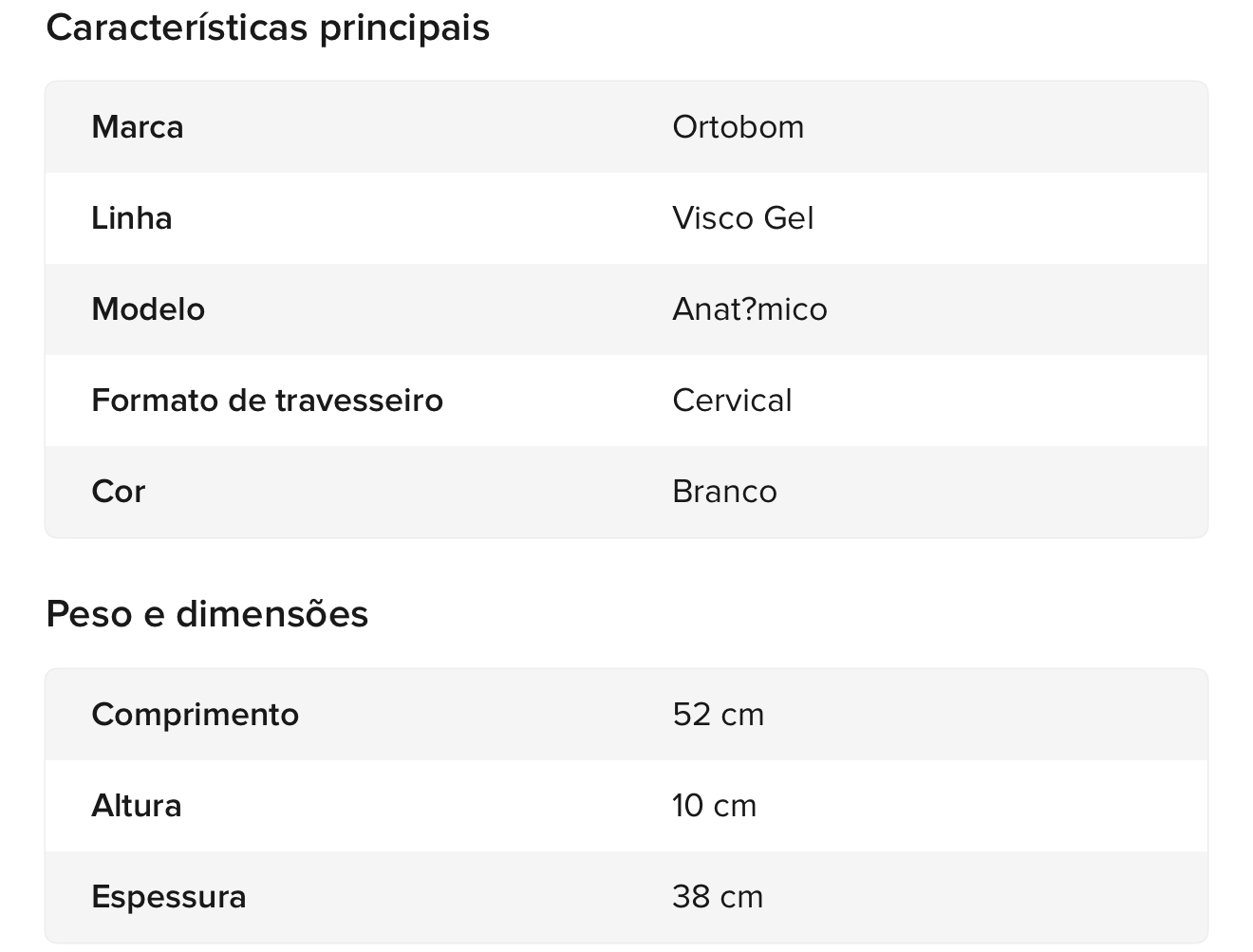Click the Cor label
The width and height of the screenshot is (1253, 952).
coord(119,492)
